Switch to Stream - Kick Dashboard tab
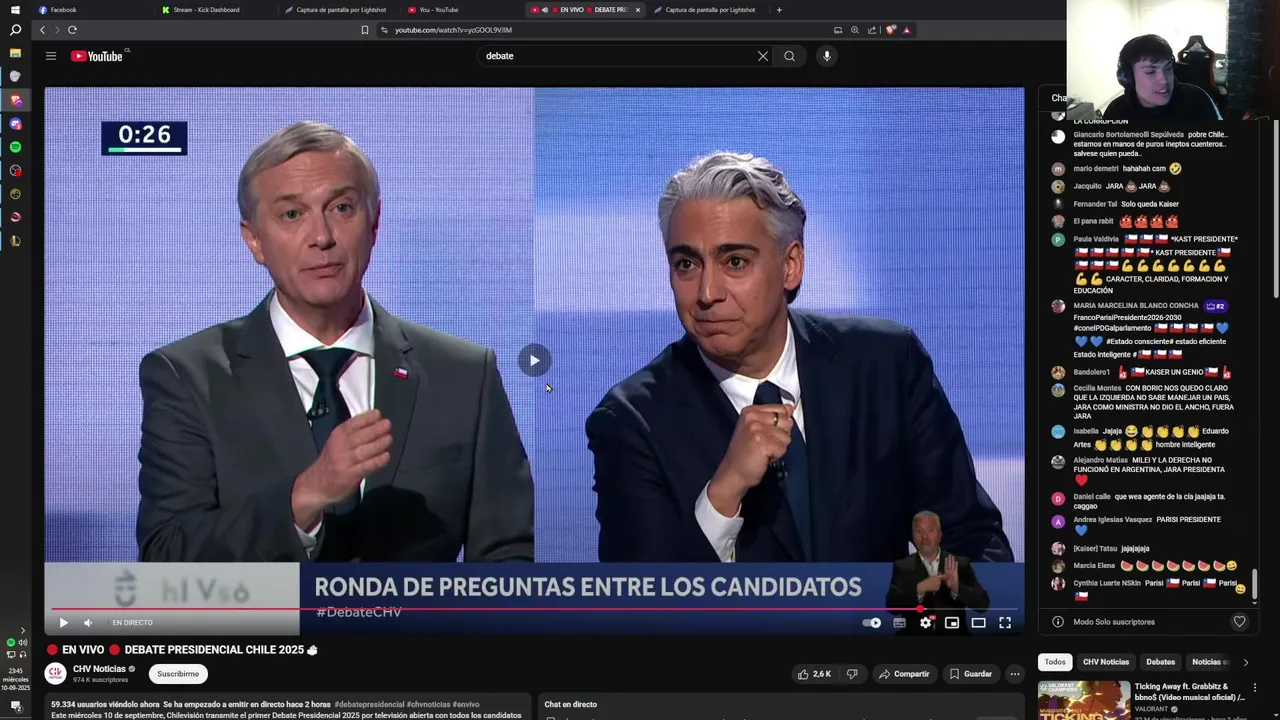Image resolution: width=1280 pixels, height=720 pixels. coord(215,10)
